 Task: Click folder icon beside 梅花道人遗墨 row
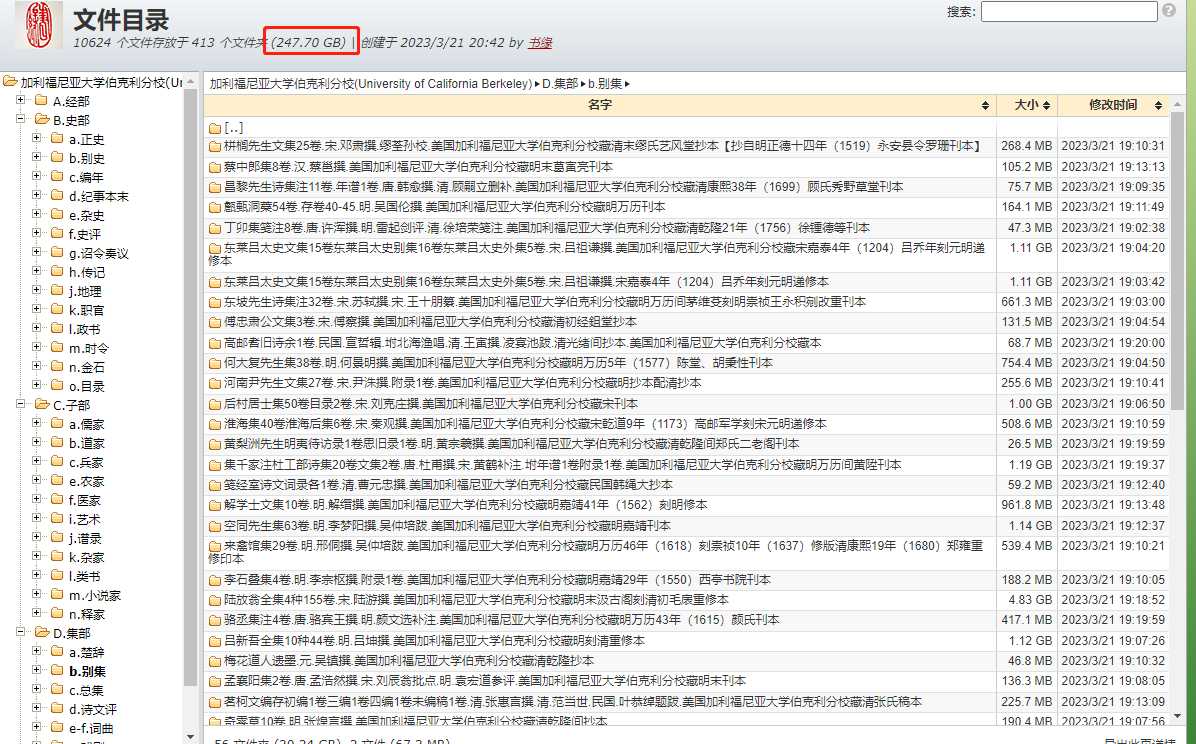pyautogui.click(x=215, y=661)
